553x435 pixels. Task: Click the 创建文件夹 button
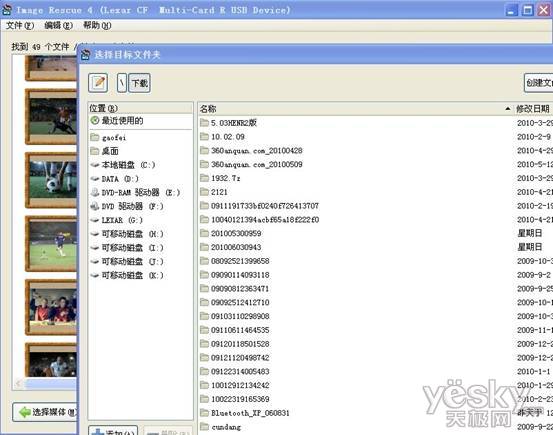(539, 83)
